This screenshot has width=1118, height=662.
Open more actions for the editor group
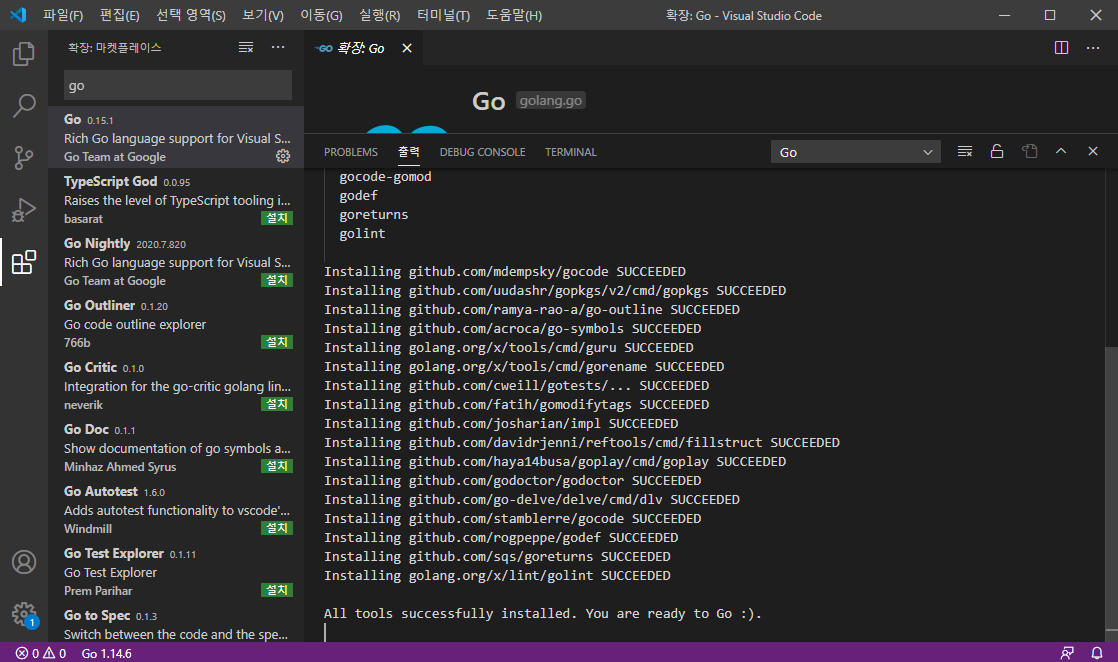(1093, 48)
